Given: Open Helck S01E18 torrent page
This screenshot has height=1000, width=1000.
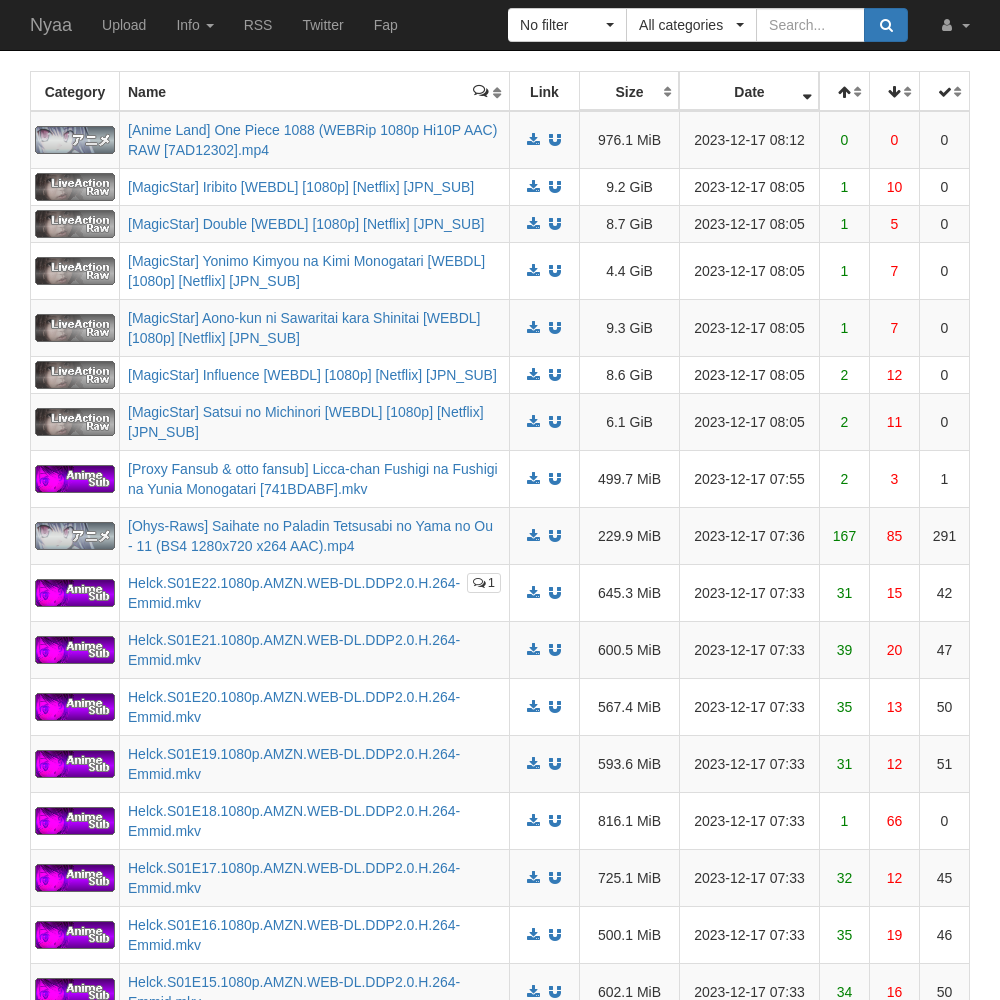Looking at the screenshot, I should tap(293, 821).
